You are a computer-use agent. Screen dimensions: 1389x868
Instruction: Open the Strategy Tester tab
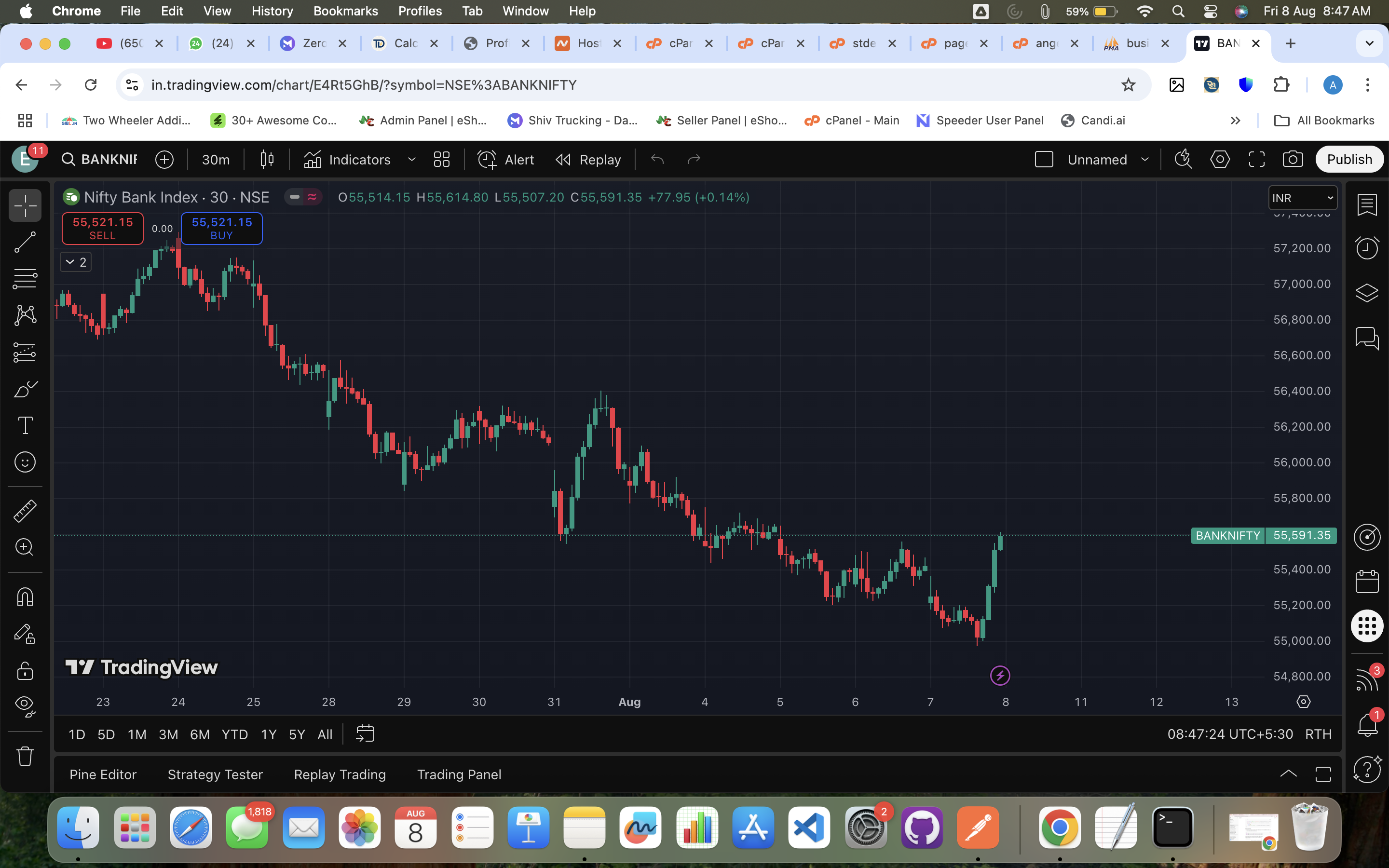pyautogui.click(x=215, y=774)
